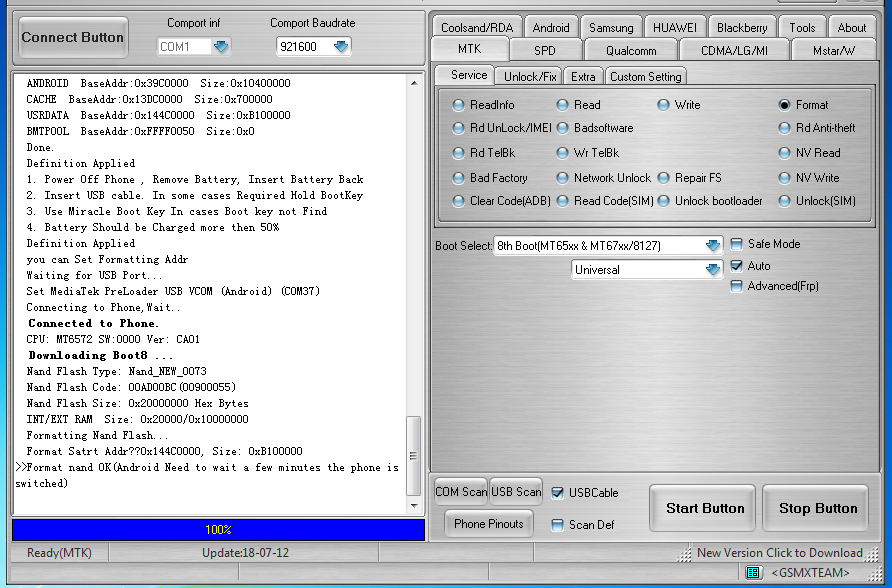
Task: Click New Version Click to Download
Action: click(779, 553)
